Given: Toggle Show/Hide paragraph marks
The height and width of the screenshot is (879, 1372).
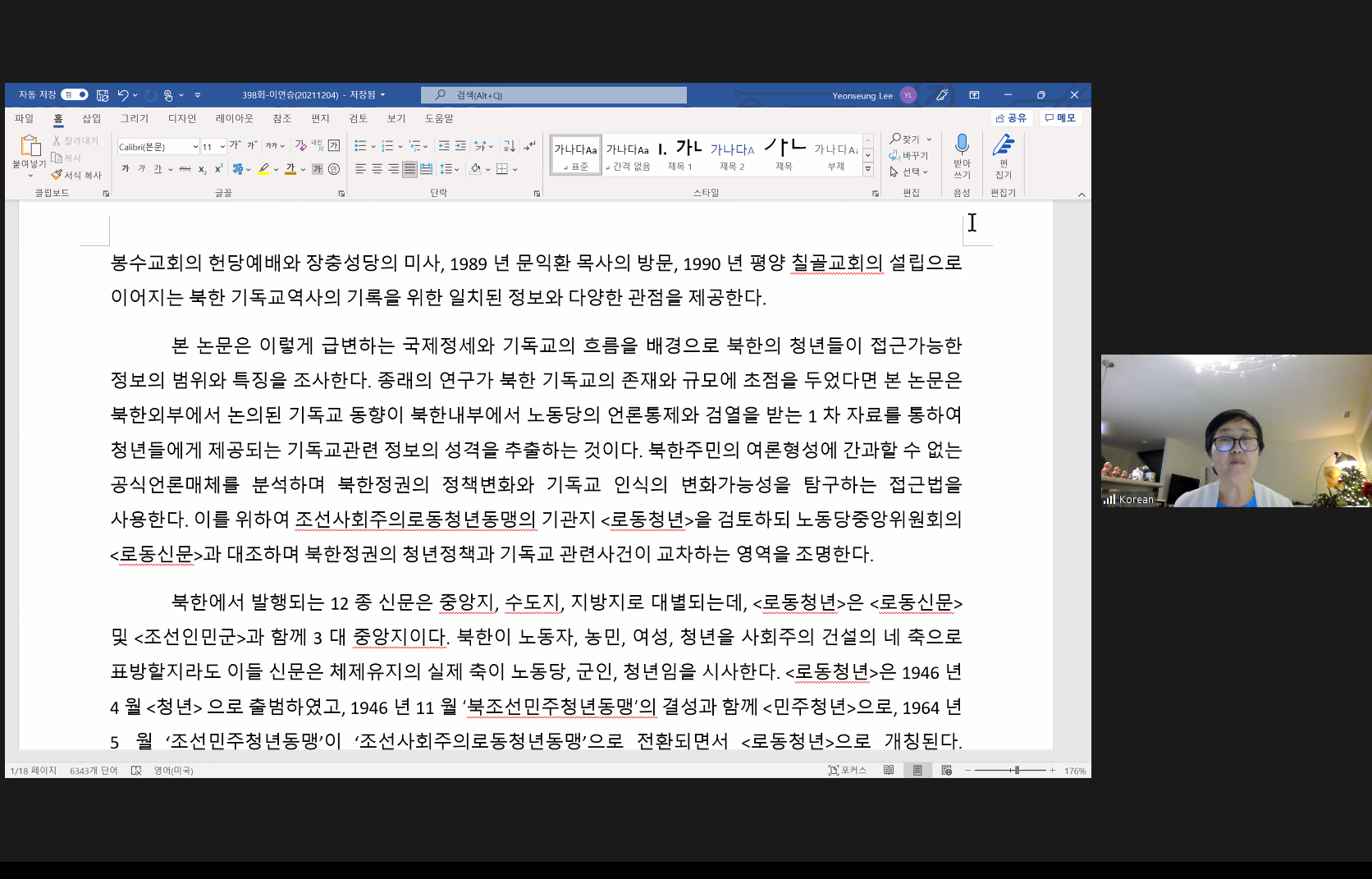Looking at the screenshot, I should pos(530,146).
